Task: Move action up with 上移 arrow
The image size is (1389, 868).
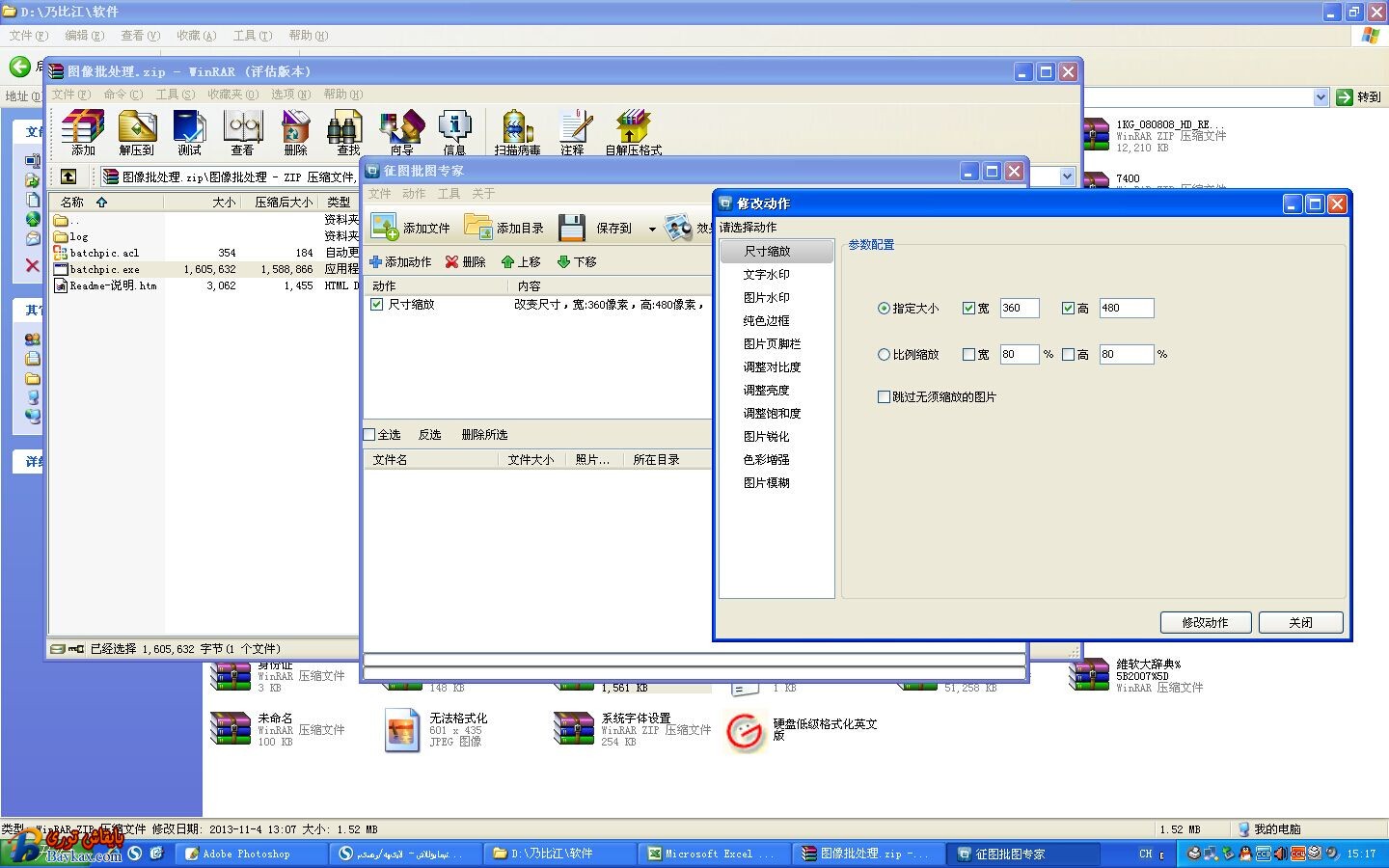Action: [521, 262]
